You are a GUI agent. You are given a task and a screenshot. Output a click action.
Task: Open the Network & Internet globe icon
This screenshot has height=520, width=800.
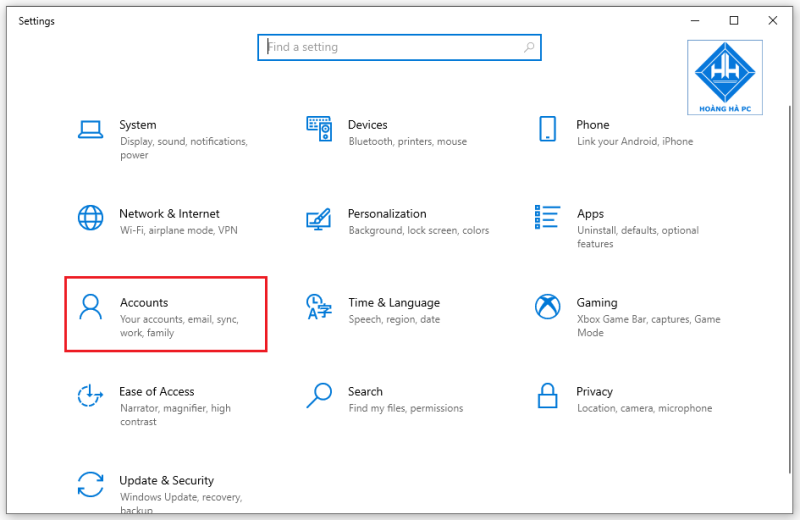(x=90, y=218)
